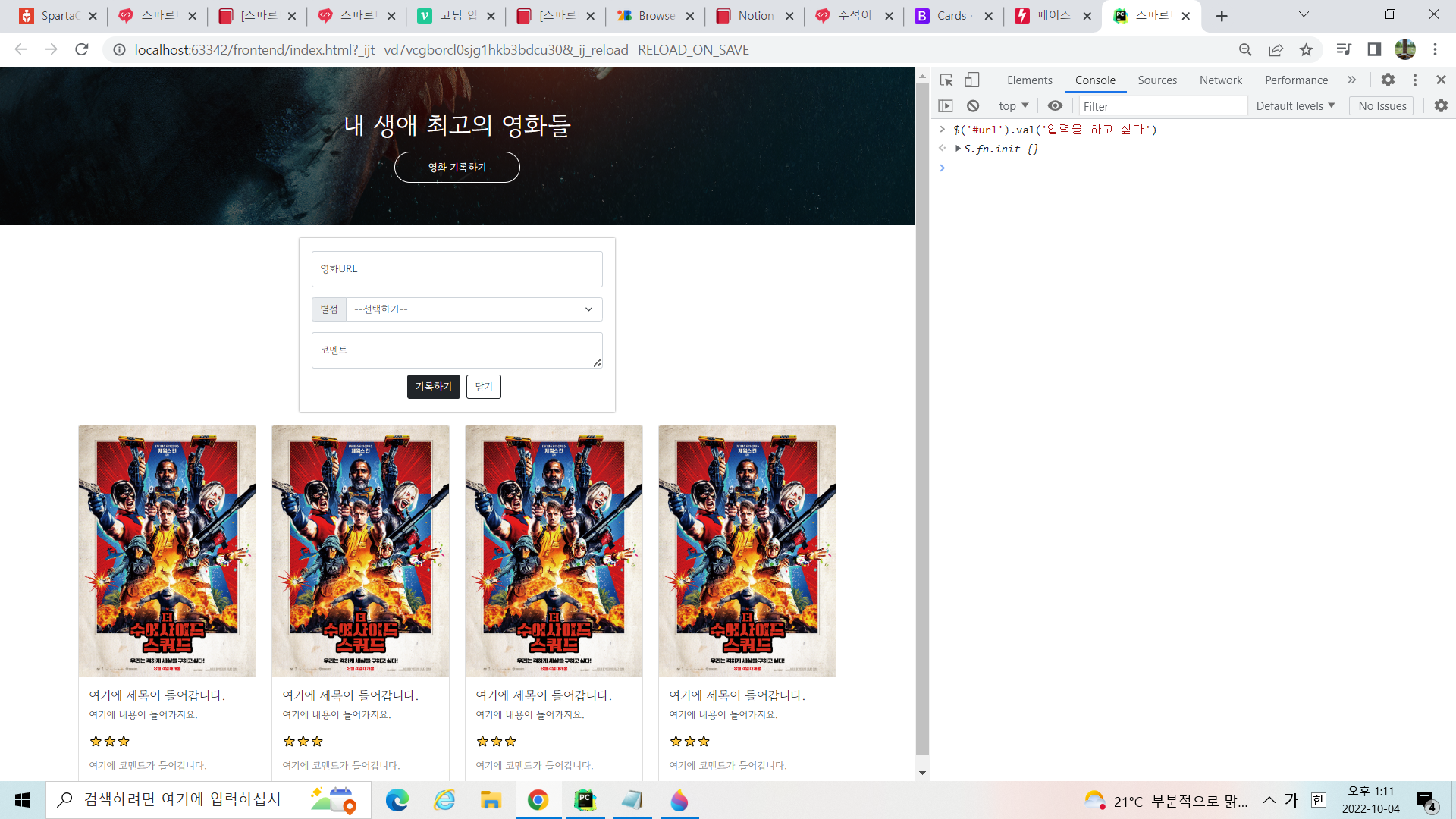The height and width of the screenshot is (819, 1456).
Task: Expand the S.fn.init object result
Action: (958, 149)
